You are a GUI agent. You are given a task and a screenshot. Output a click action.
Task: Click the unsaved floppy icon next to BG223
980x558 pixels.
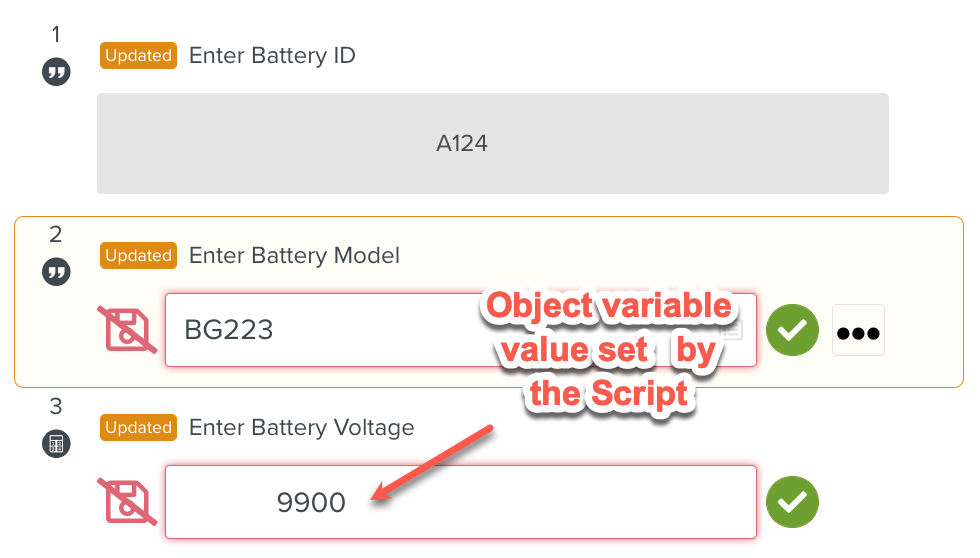[x=126, y=330]
